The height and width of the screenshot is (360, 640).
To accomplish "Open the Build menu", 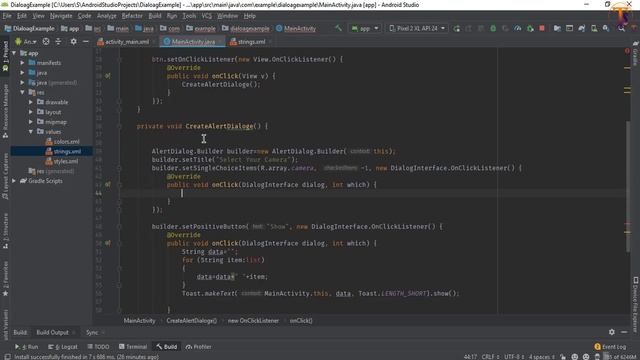I will coord(155,16).
